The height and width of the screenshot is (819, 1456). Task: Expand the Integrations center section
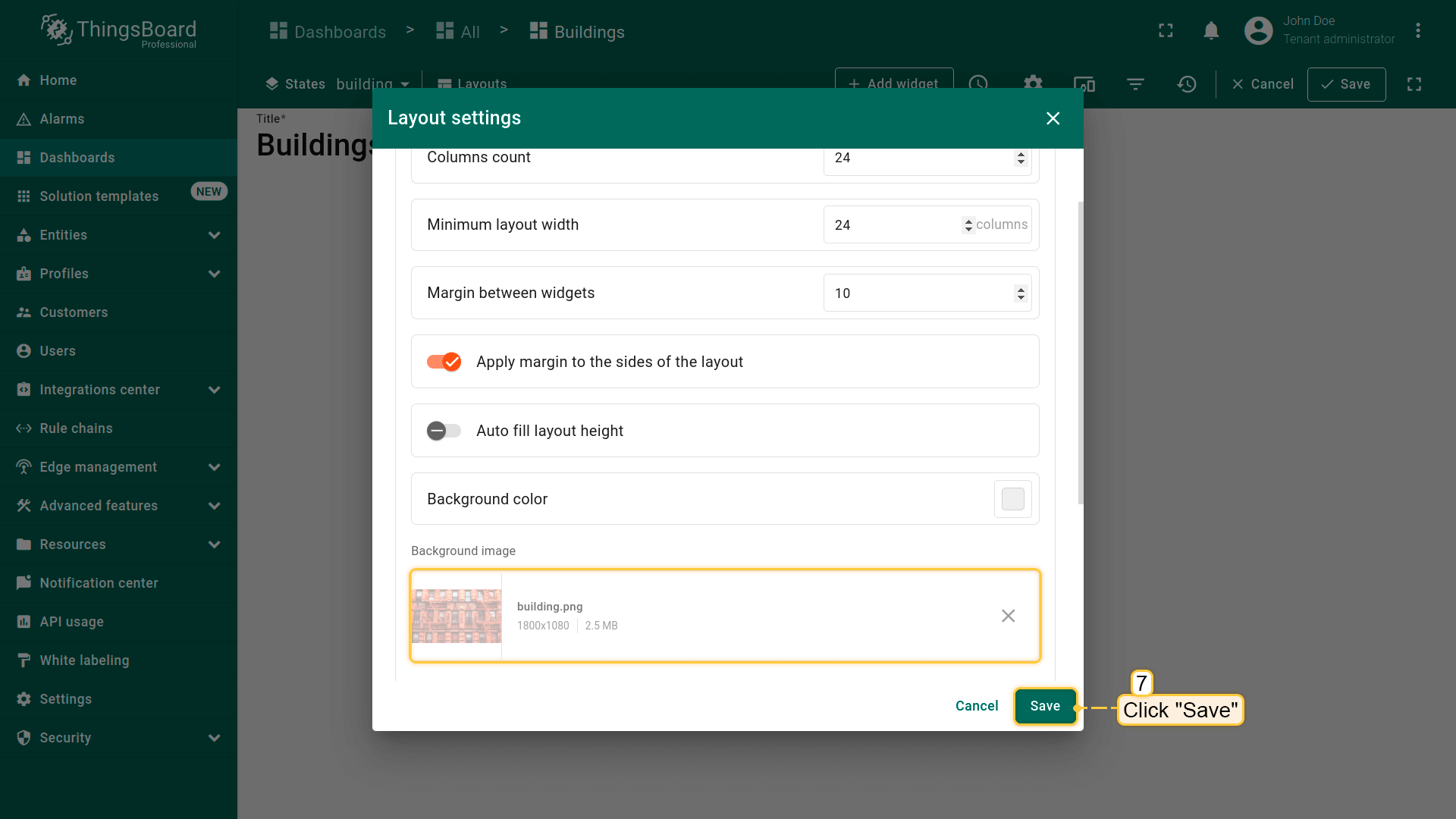(214, 390)
